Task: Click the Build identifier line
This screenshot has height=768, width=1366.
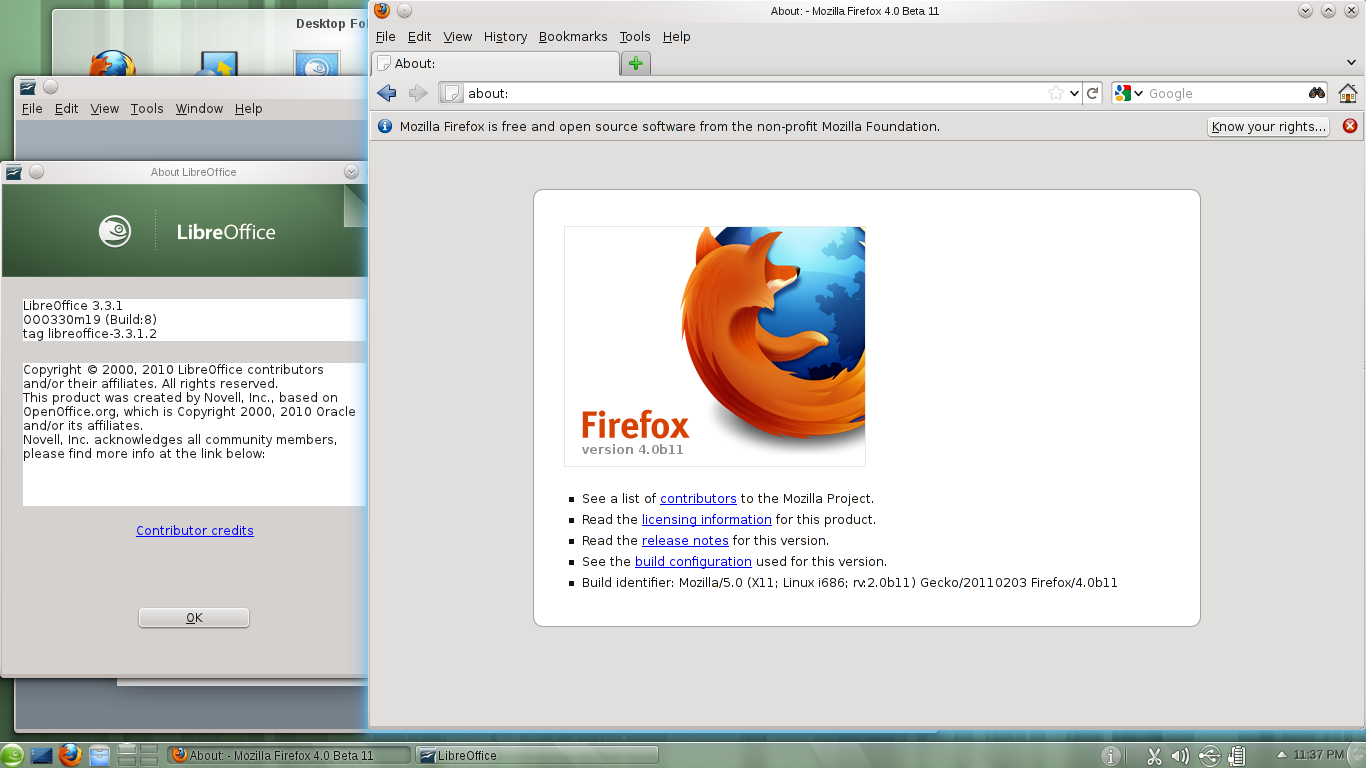Action: pos(850,582)
